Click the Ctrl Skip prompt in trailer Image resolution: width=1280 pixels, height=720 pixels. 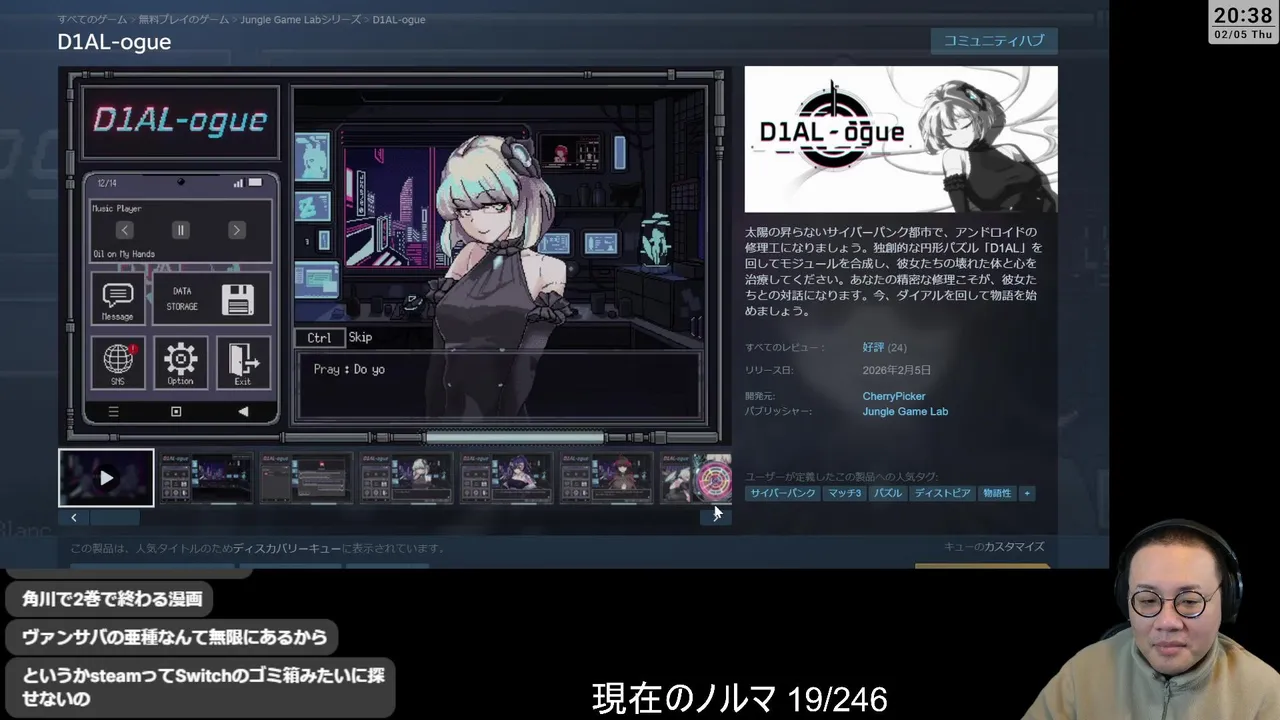[x=336, y=338]
